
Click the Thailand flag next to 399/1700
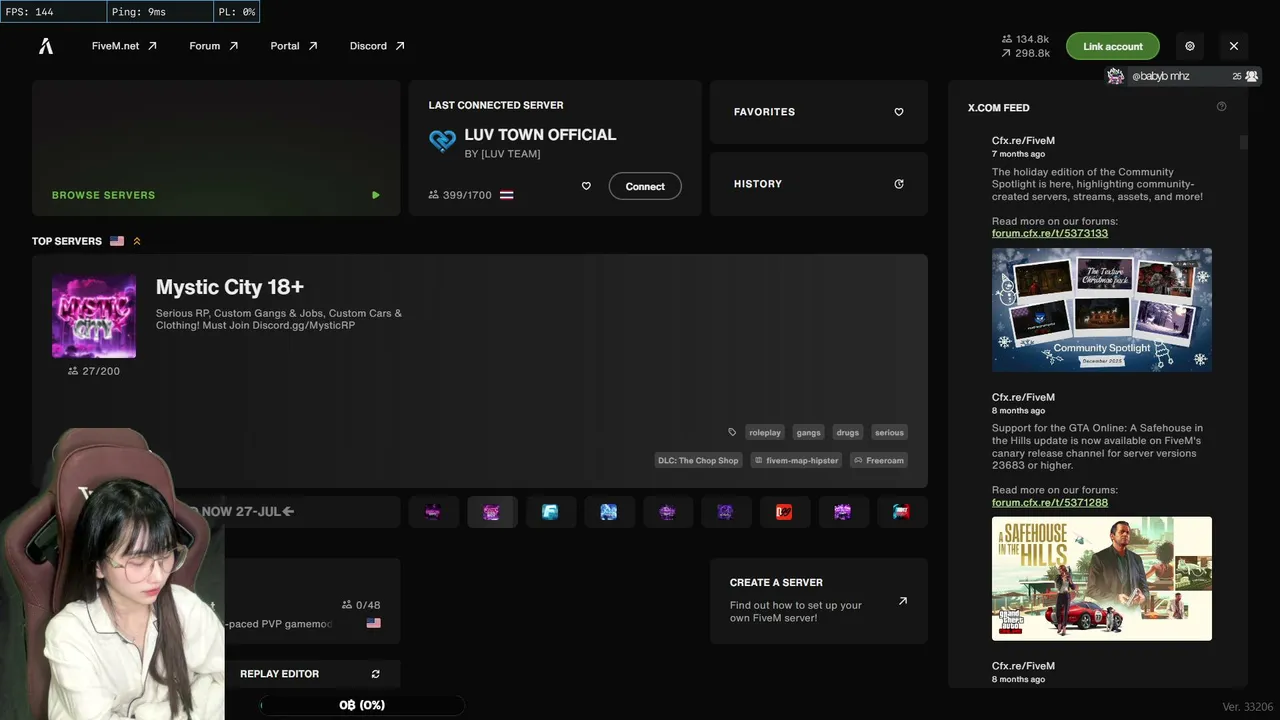507,195
